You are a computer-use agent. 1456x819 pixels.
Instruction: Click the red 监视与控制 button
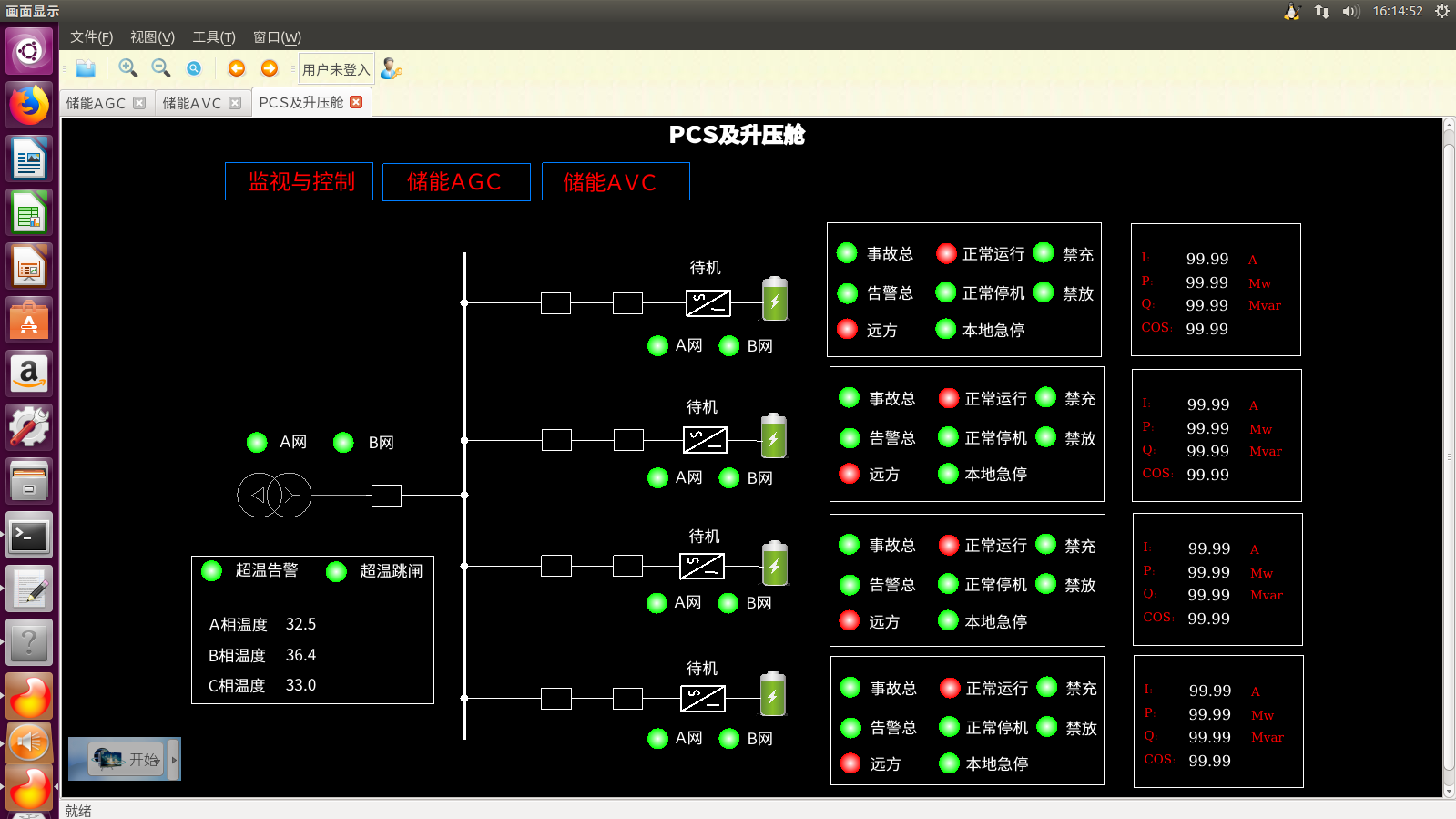[299, 181]
